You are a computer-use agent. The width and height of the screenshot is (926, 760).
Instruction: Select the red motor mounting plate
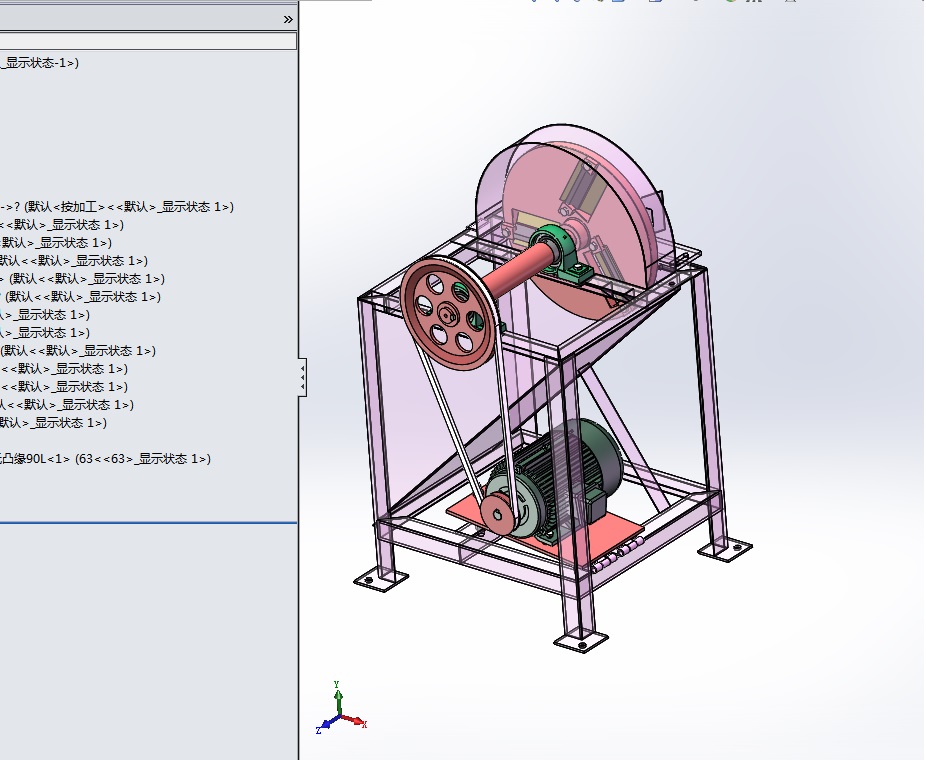tap(611, 534)
